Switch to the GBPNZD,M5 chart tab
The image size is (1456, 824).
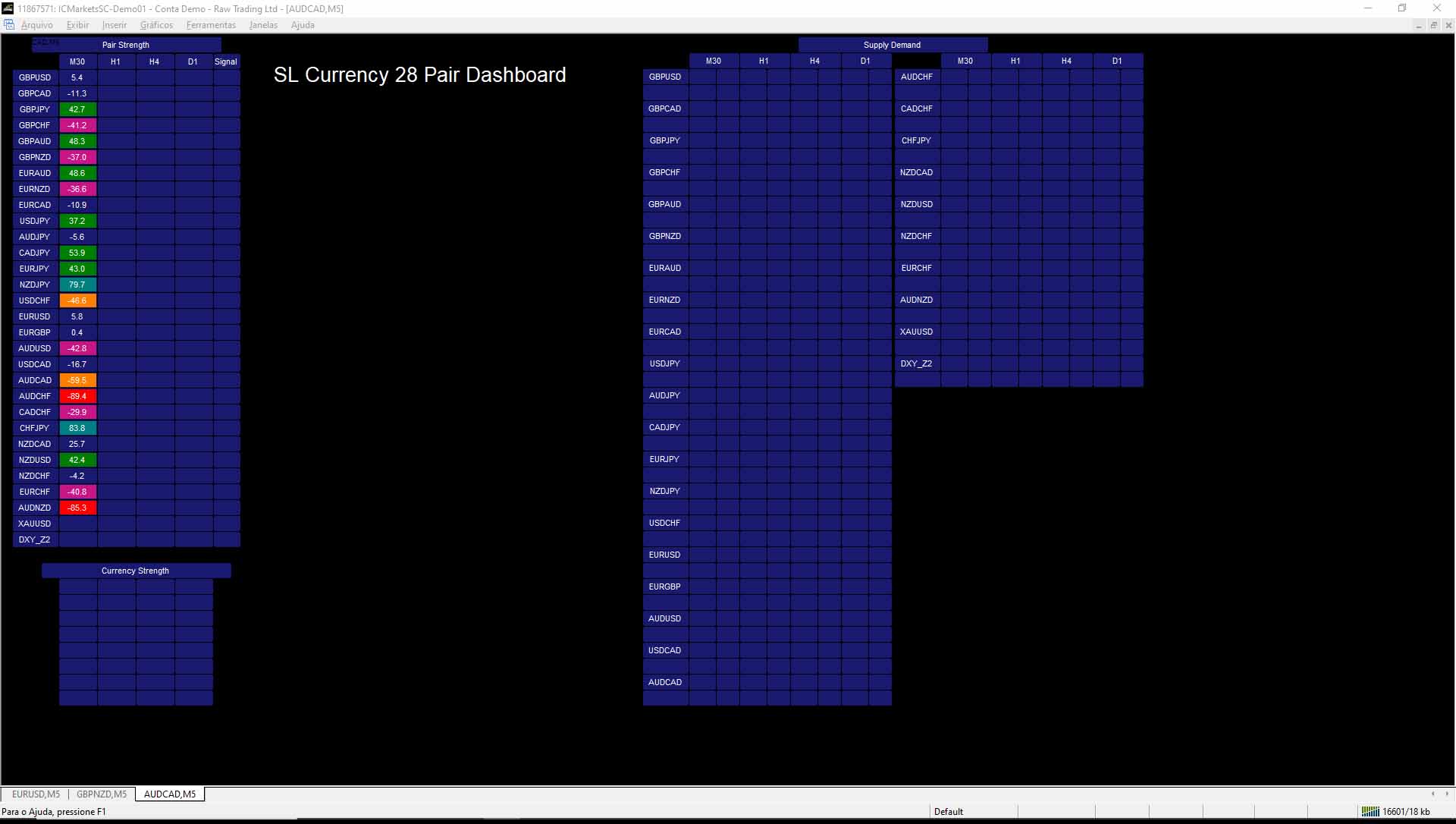point(102,794)
